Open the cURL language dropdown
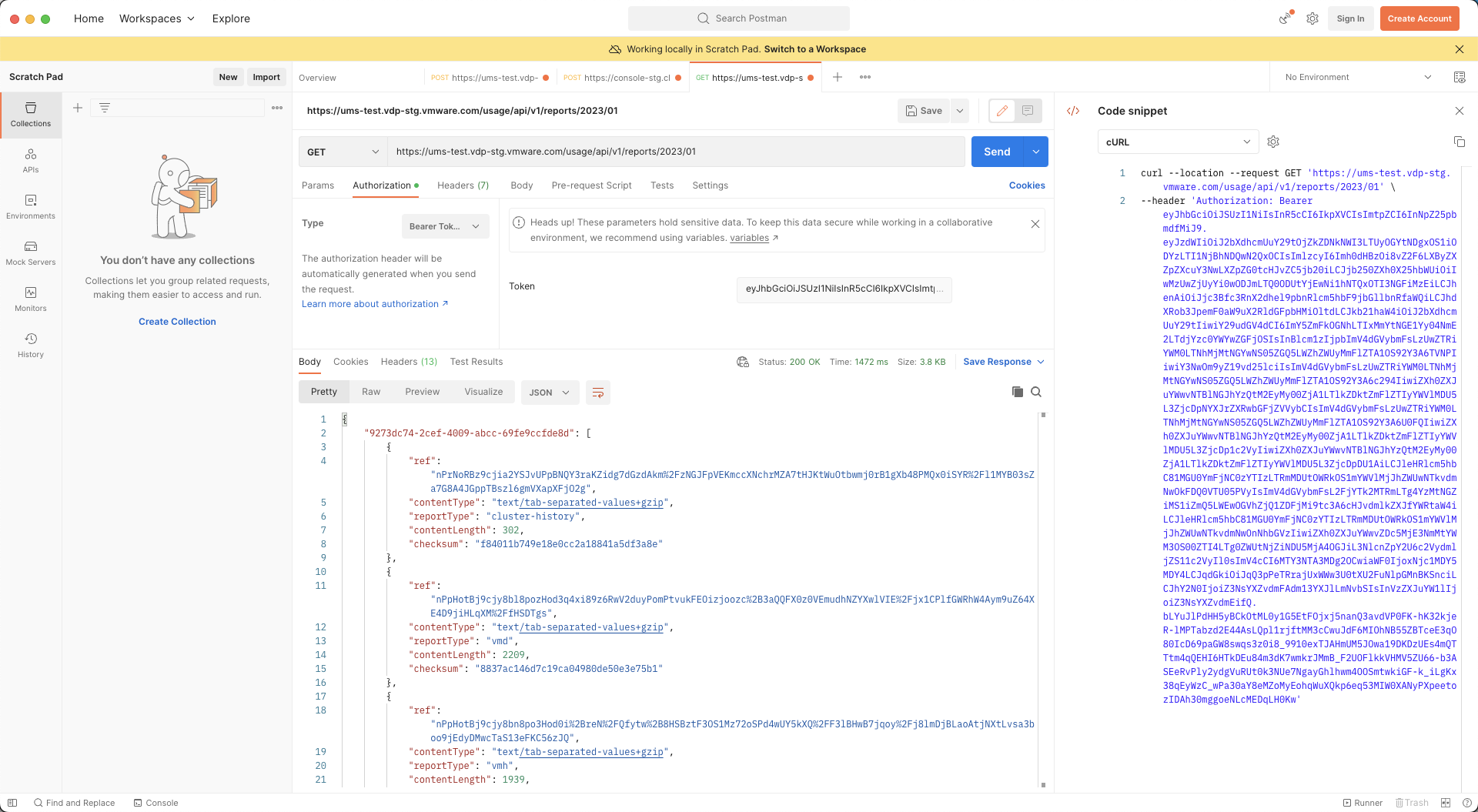 coord(1178,142)
